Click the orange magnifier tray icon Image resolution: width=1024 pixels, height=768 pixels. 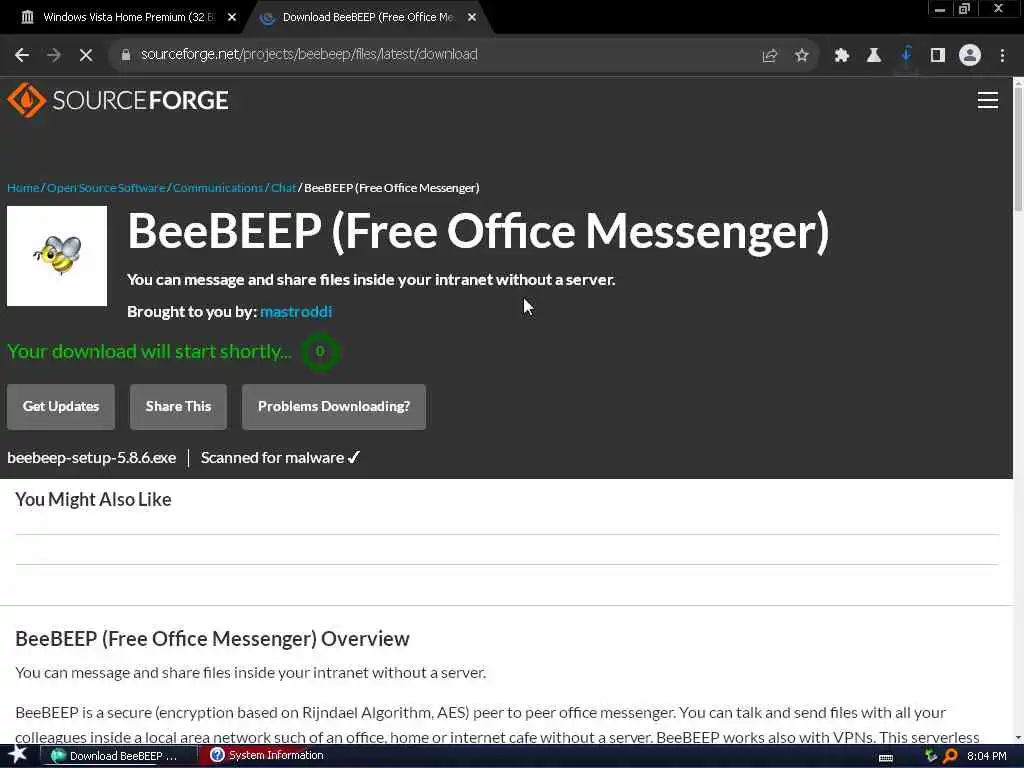coord(950,756)
